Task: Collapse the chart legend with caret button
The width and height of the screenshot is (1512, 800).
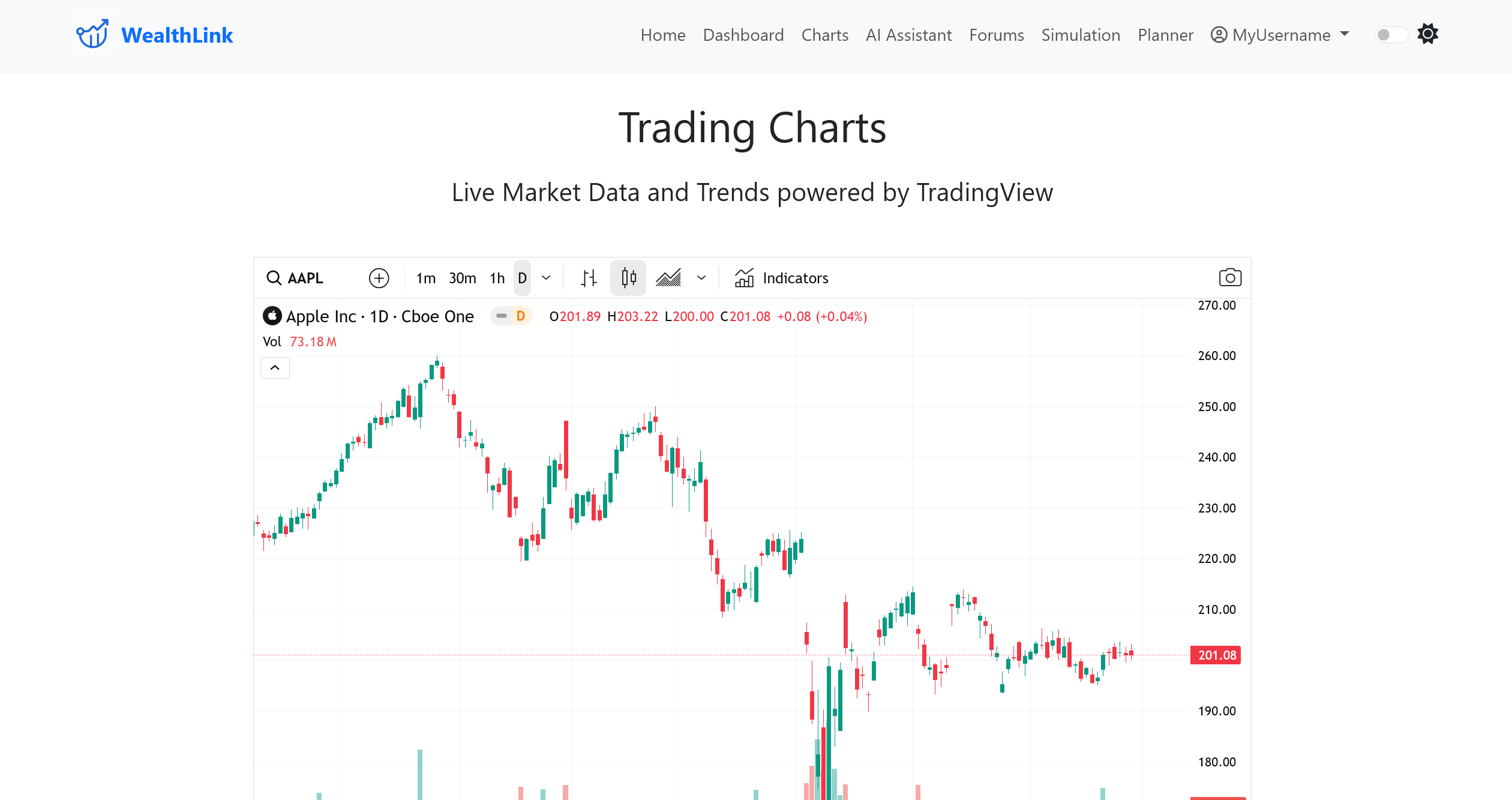Action: (275, 368)
